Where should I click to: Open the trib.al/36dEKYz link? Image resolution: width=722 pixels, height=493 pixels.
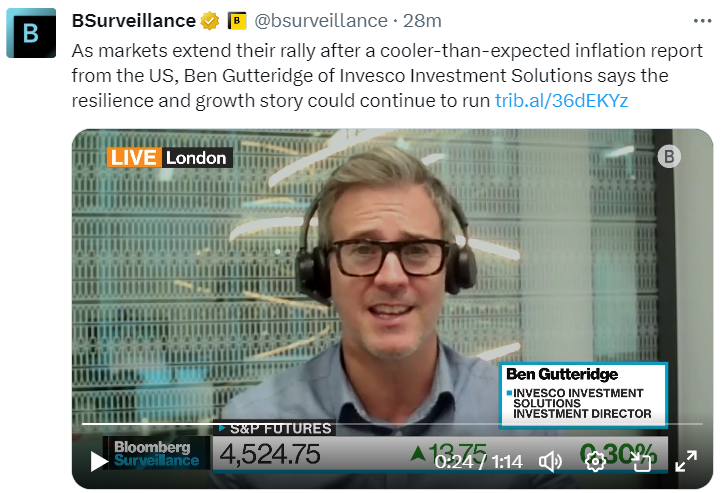(x=561, y=100)
